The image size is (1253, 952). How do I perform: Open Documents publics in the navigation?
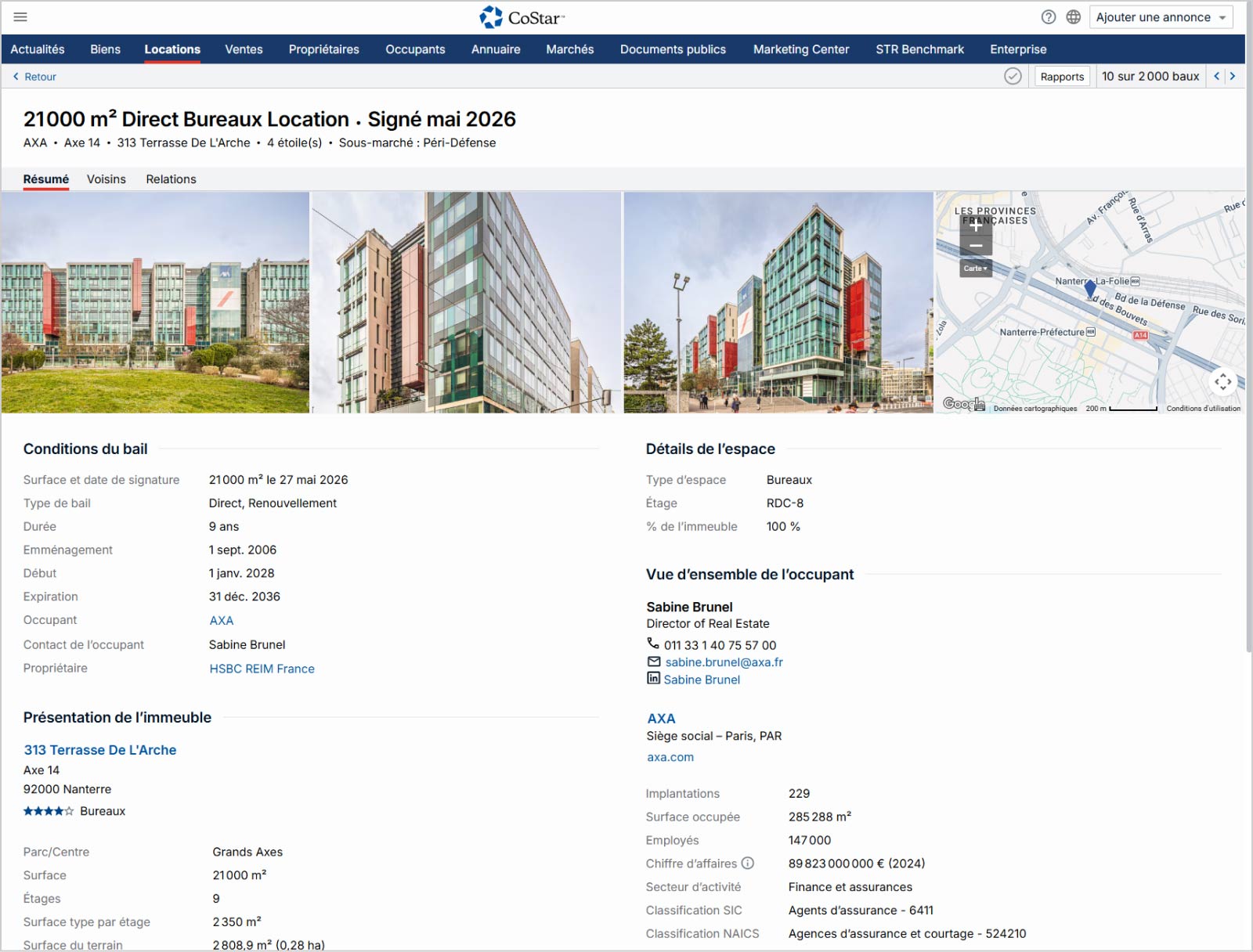tap(673, 49)
